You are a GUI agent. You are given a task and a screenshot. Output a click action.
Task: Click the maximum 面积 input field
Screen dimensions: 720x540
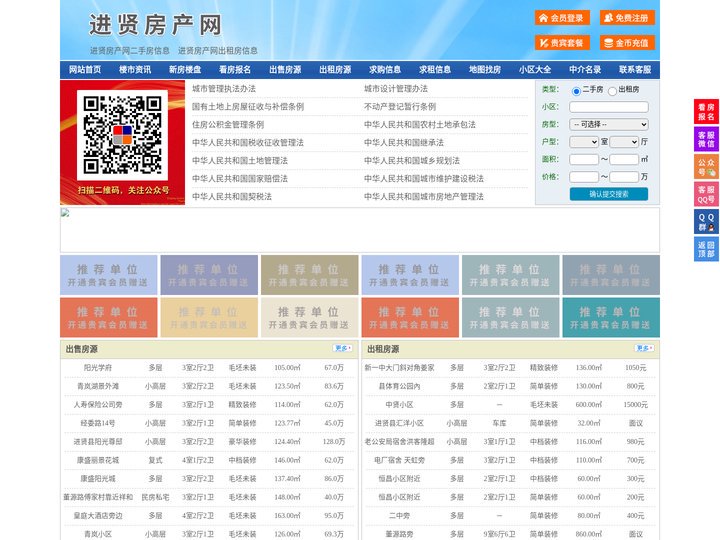coord(624,159)
